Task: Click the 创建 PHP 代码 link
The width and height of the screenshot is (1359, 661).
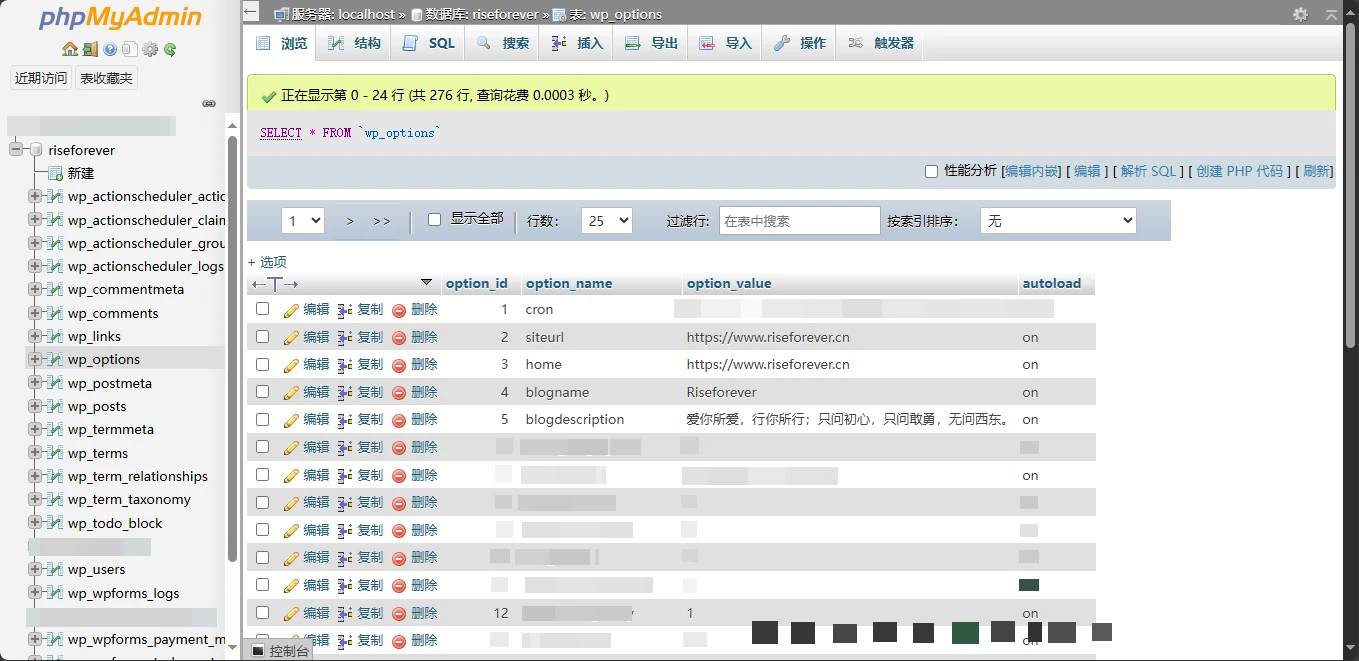Action: (x=1239, y=171)
